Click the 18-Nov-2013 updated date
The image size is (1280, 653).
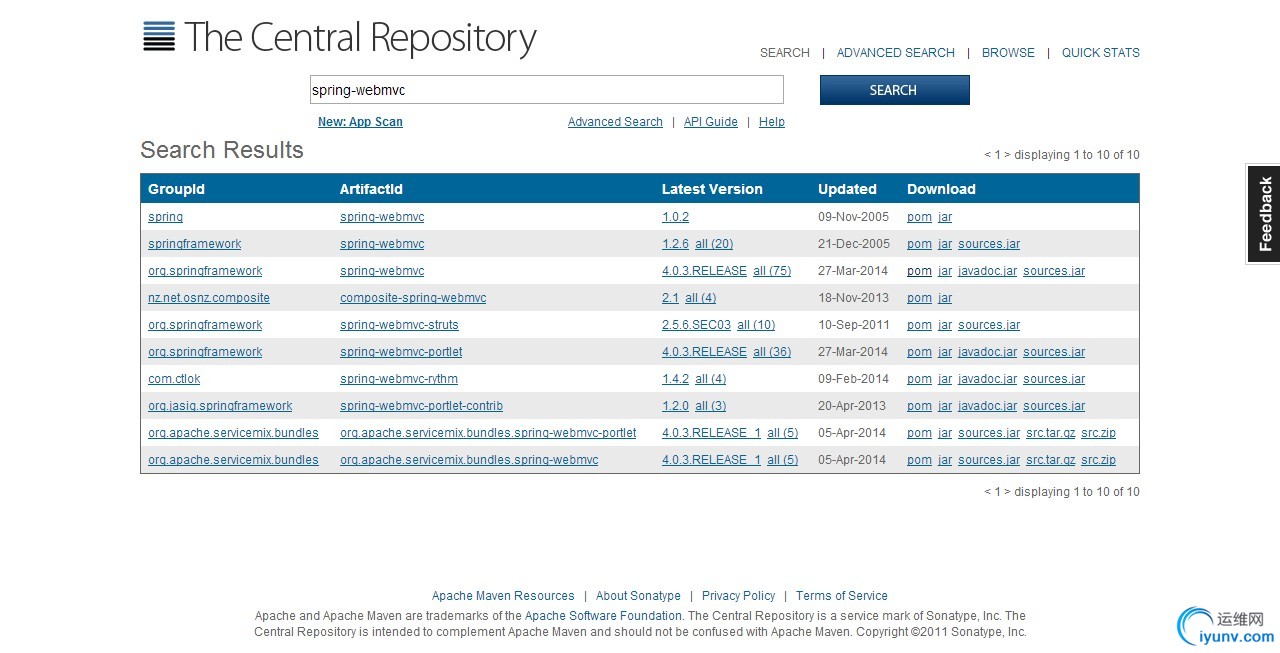[852, 298]
